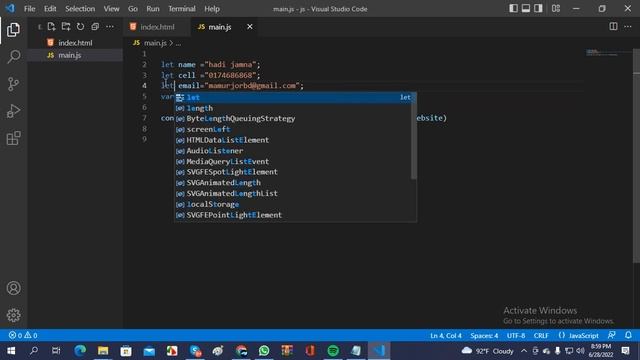
Task: Toggle the secondary side bar
Action: (538, 9)
